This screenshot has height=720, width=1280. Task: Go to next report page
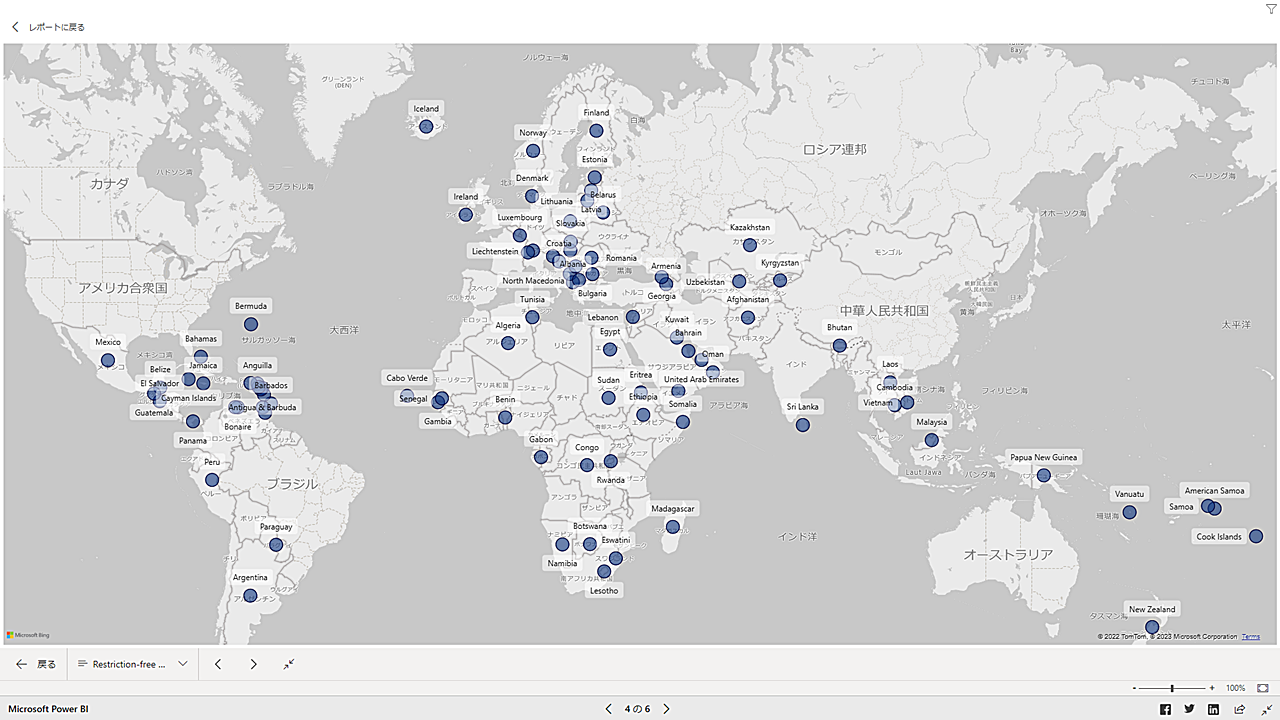click(x=667, y=709)
